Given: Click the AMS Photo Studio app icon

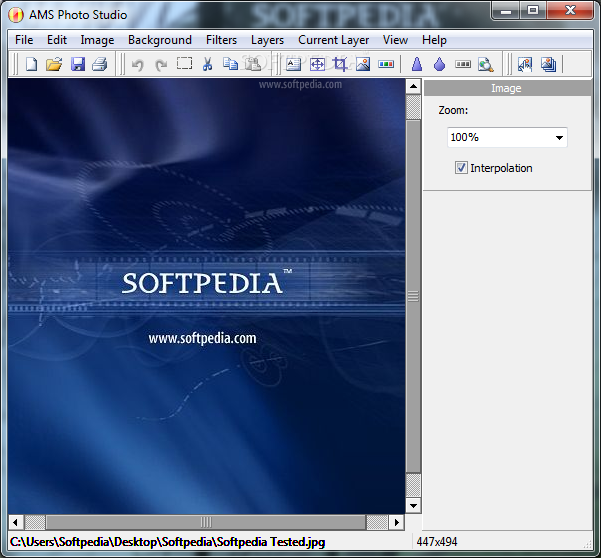Looking at the screenshot, I should click(x=16, y=15).
